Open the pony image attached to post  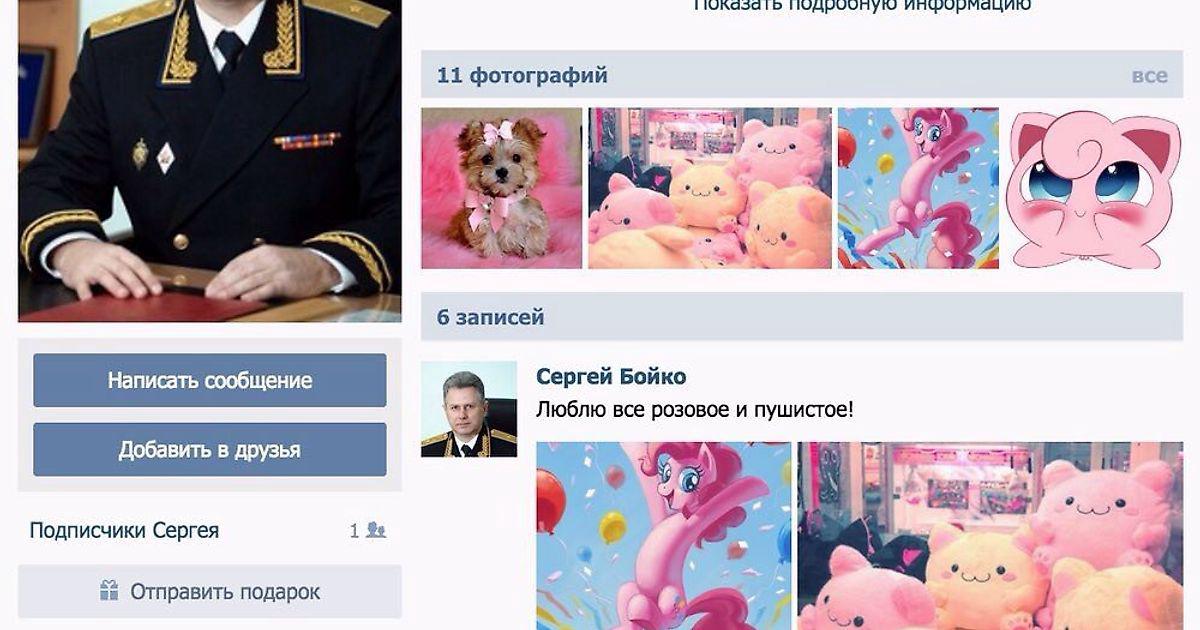tap(664, 536)
